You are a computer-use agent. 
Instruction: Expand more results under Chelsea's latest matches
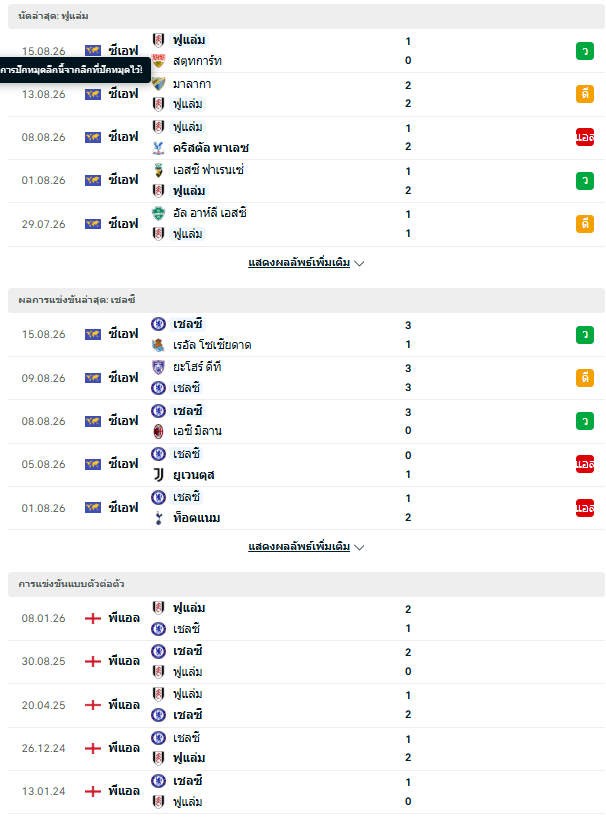[299, 546]
